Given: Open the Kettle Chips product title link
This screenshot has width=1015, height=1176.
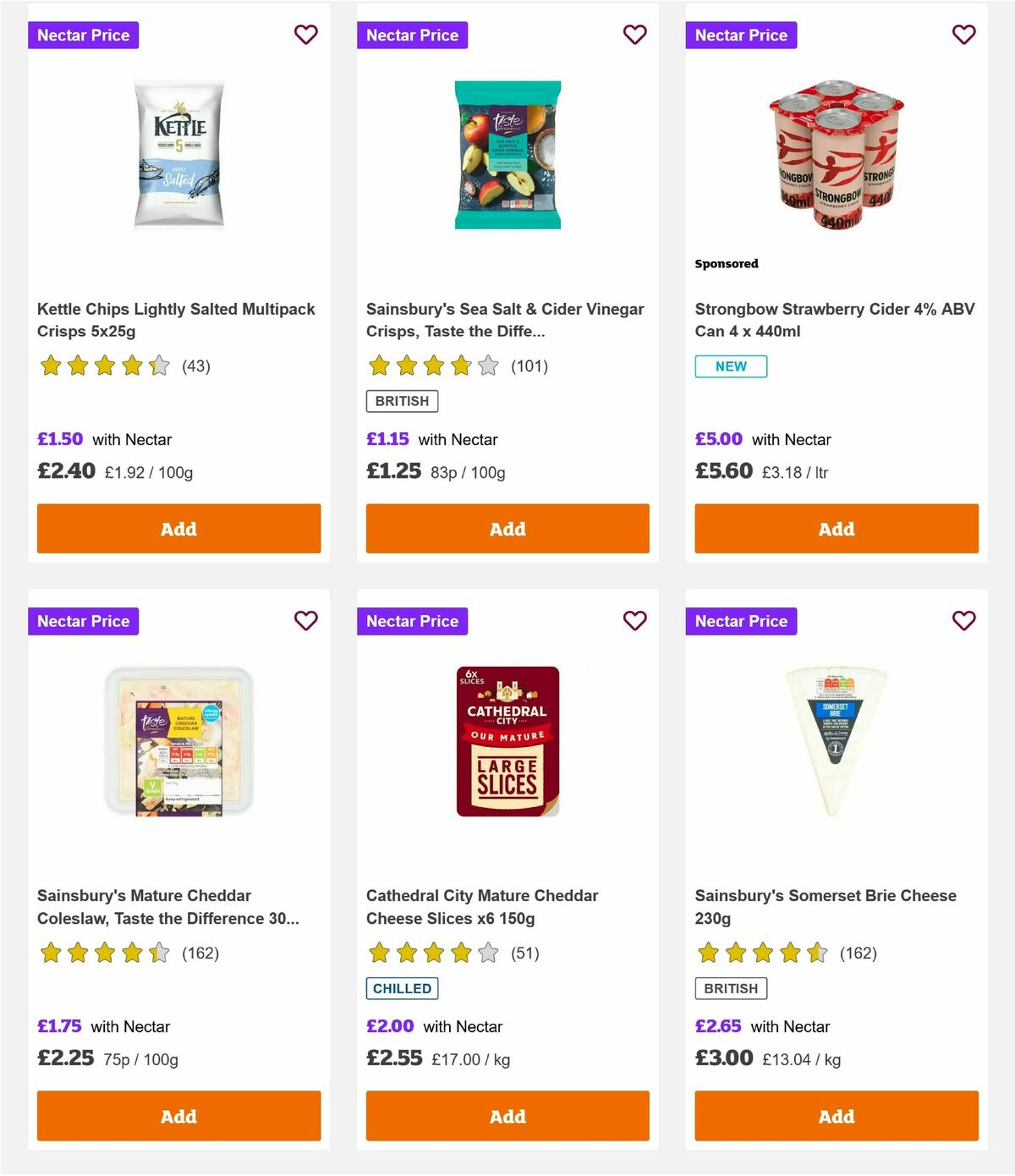Looking at the screenshot, I should 176,320.
